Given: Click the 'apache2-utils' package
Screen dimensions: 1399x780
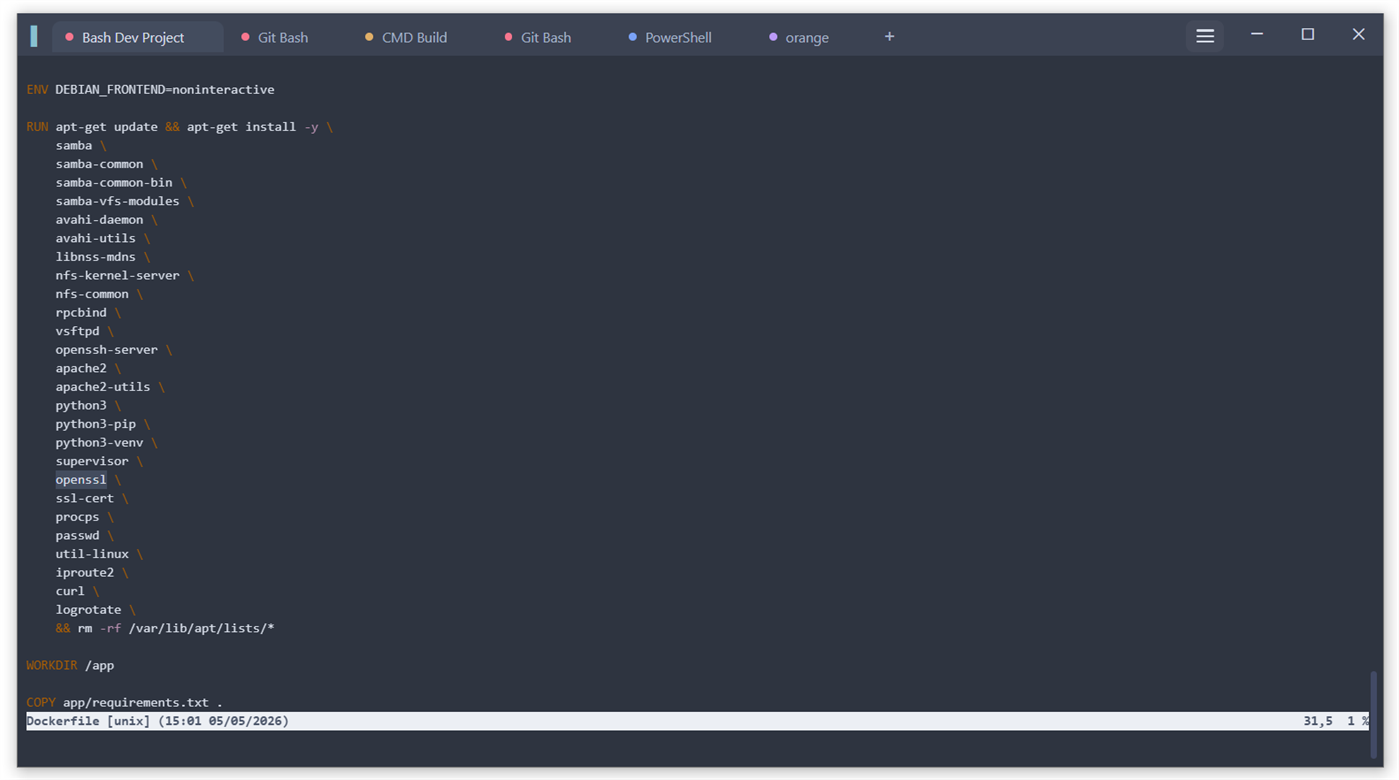Looking at the screenshot, I should tap(103, 387).
